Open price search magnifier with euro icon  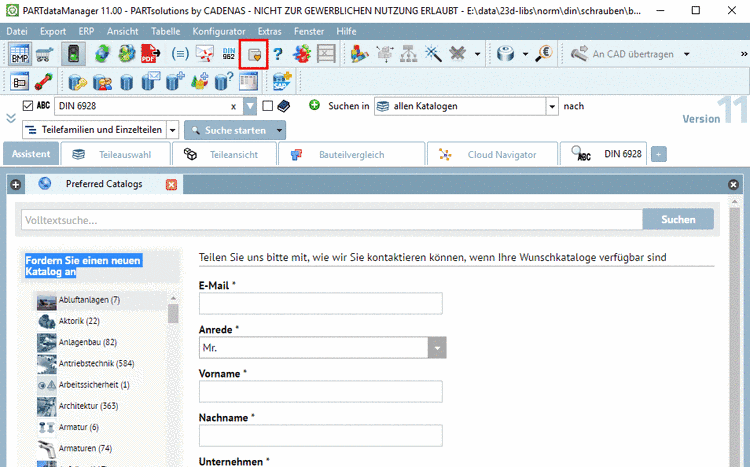[544, 54]
